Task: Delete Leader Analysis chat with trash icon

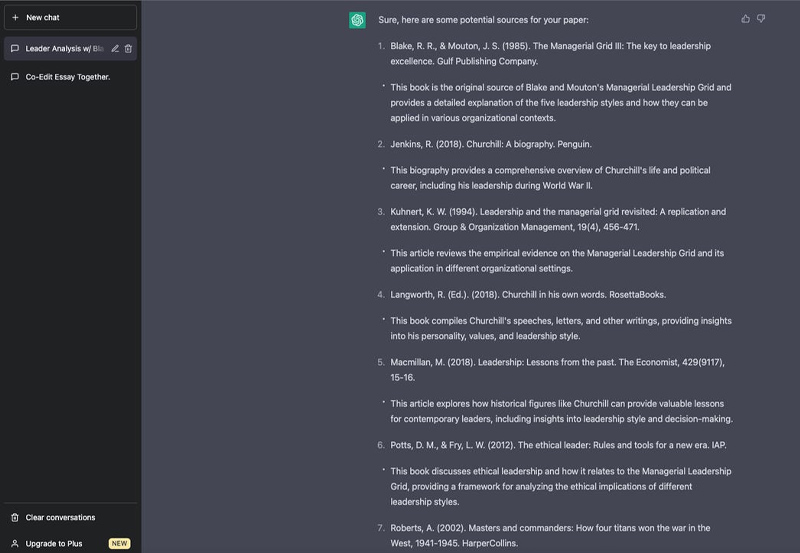Action: click(128, 48)
